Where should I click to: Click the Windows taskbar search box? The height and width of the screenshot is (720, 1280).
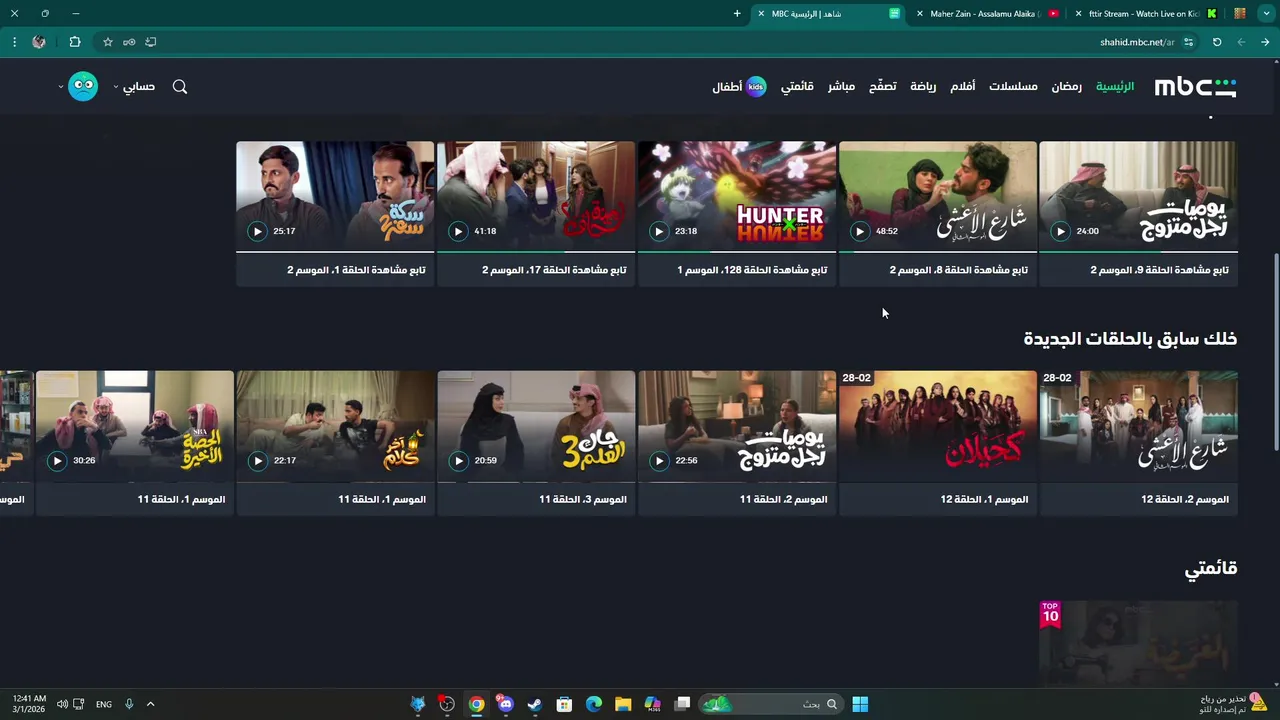770,704
